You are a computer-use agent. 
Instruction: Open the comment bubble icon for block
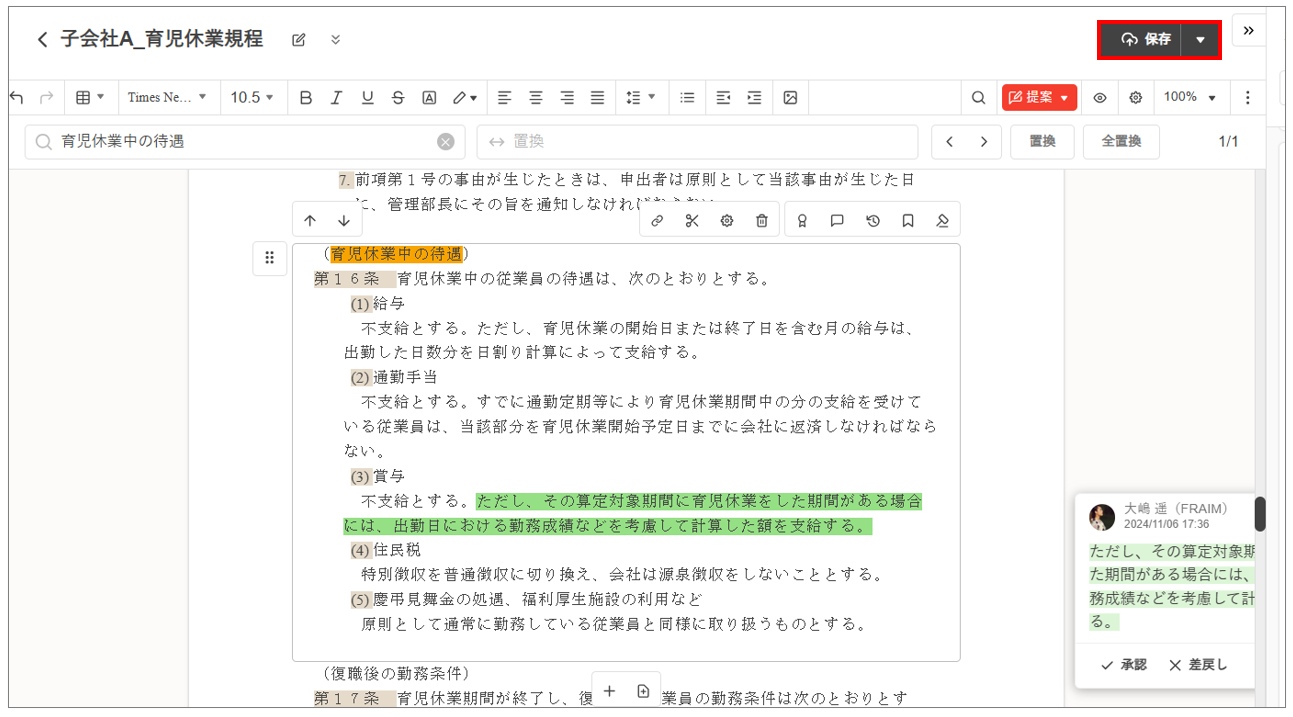point(837,221)
